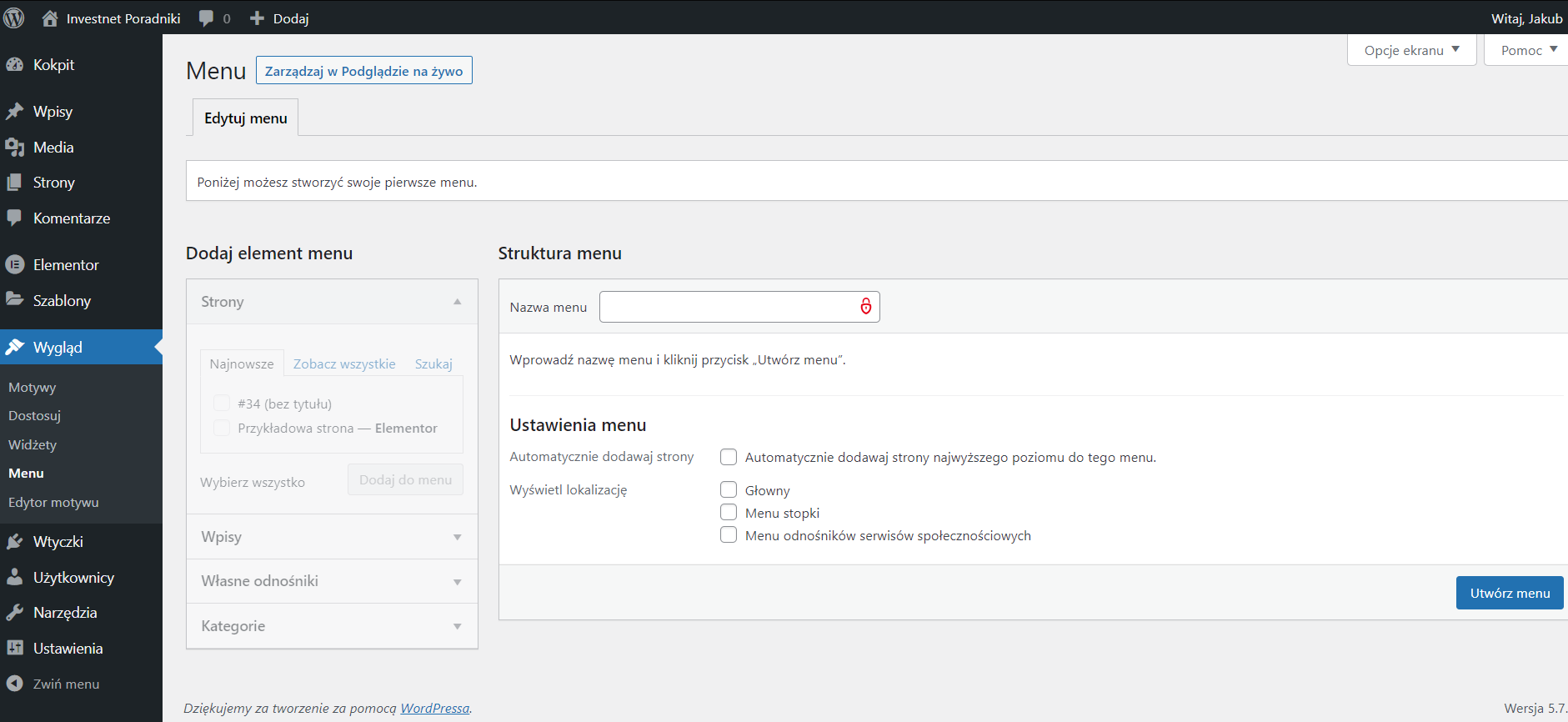Click the Utwórz menu button
The width and height of the screenshot is (1568, 722).
tap(1509, 593)
